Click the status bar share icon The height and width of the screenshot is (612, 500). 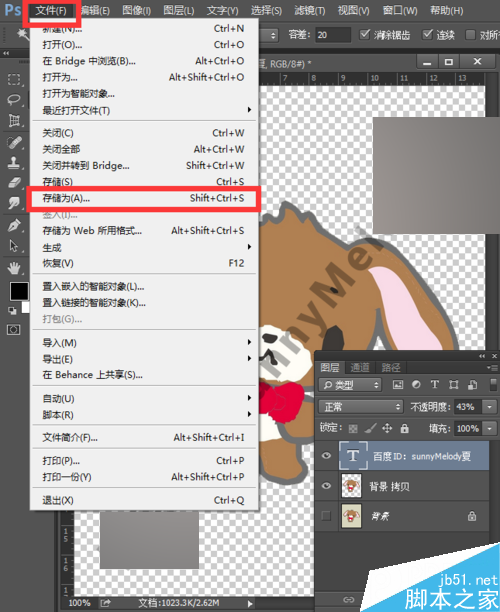click(106, 603)
